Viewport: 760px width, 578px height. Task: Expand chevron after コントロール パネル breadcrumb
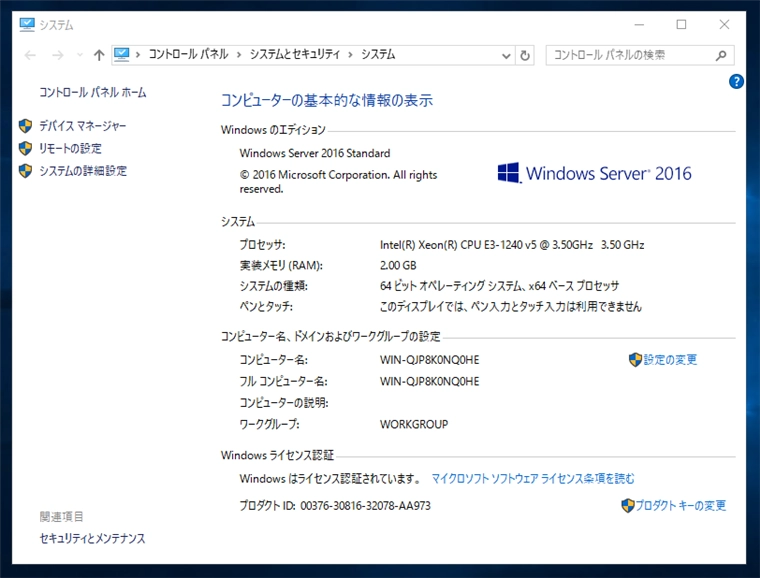(239, 55)
